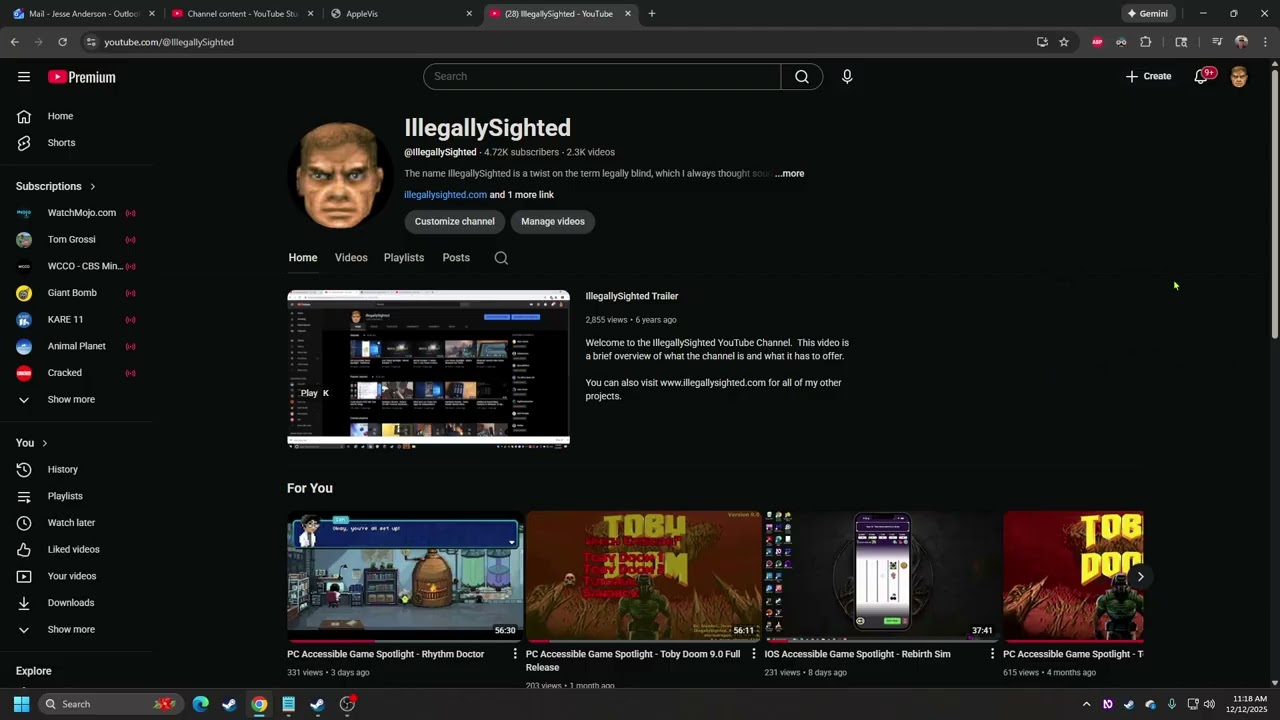Image resolution: width=1280 pixels, height=720 pixels.
Task: Switch to the AppleVis browser tab
Action: coord(402,14)
